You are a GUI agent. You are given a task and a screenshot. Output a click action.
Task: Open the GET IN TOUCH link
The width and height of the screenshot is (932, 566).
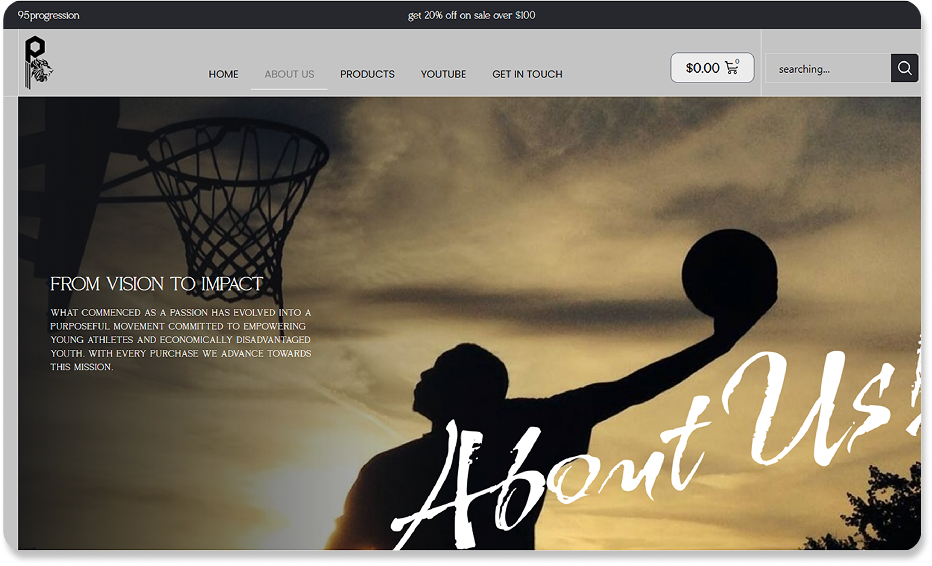(527, 74)
